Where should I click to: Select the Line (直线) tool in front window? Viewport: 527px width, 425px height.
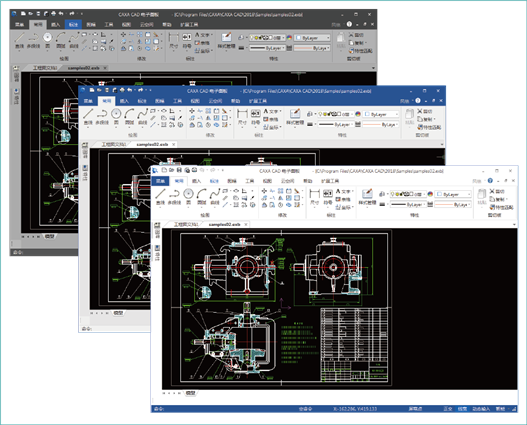click(x=161, y=197)
